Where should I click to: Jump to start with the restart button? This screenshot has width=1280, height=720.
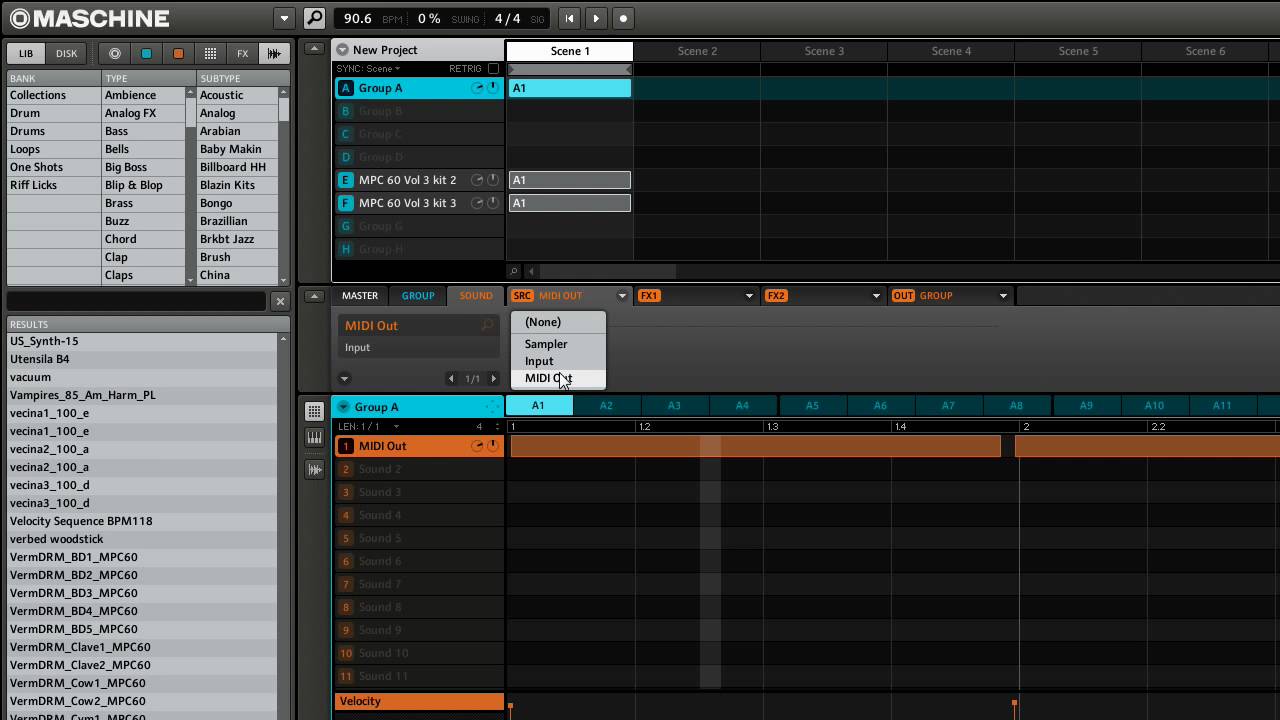coord(569,18)
